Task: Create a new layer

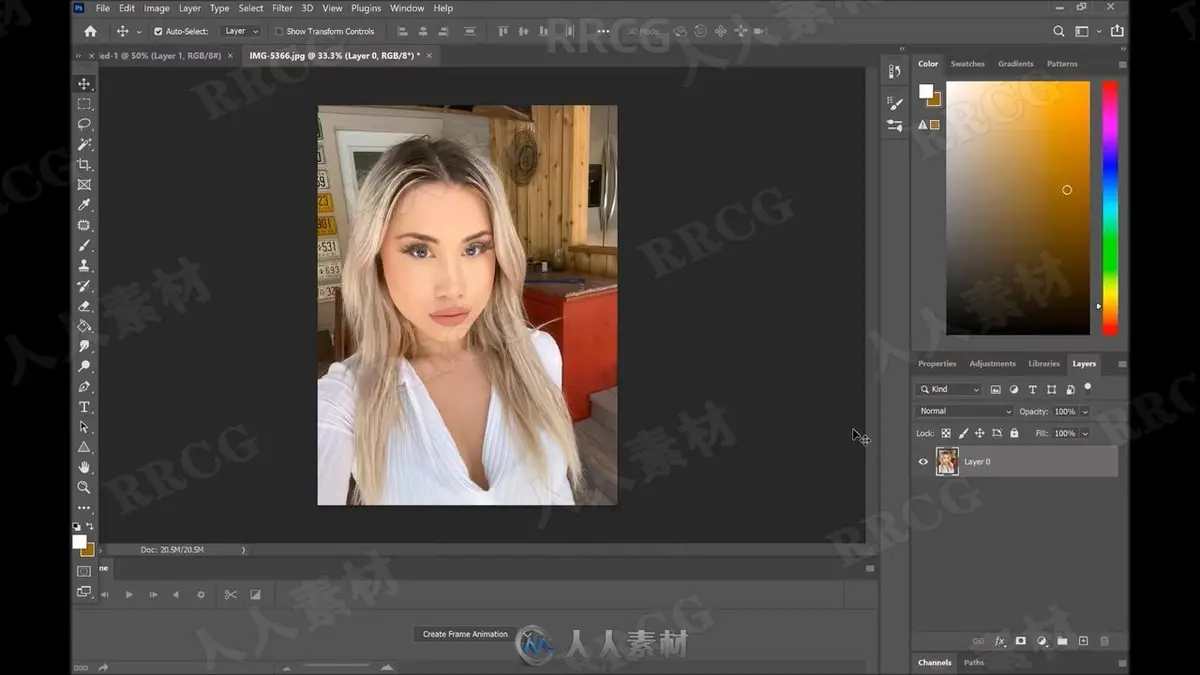Action: (1083, 641)
